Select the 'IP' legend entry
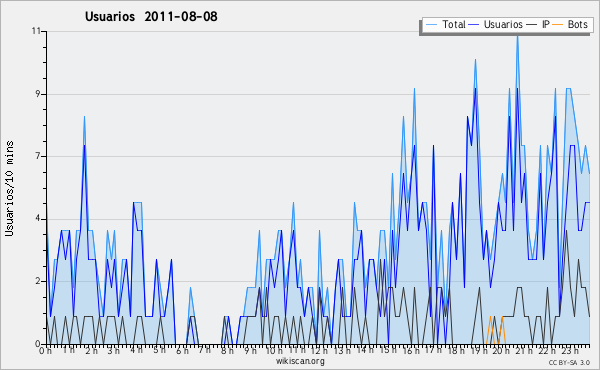 tap(546, 24)
